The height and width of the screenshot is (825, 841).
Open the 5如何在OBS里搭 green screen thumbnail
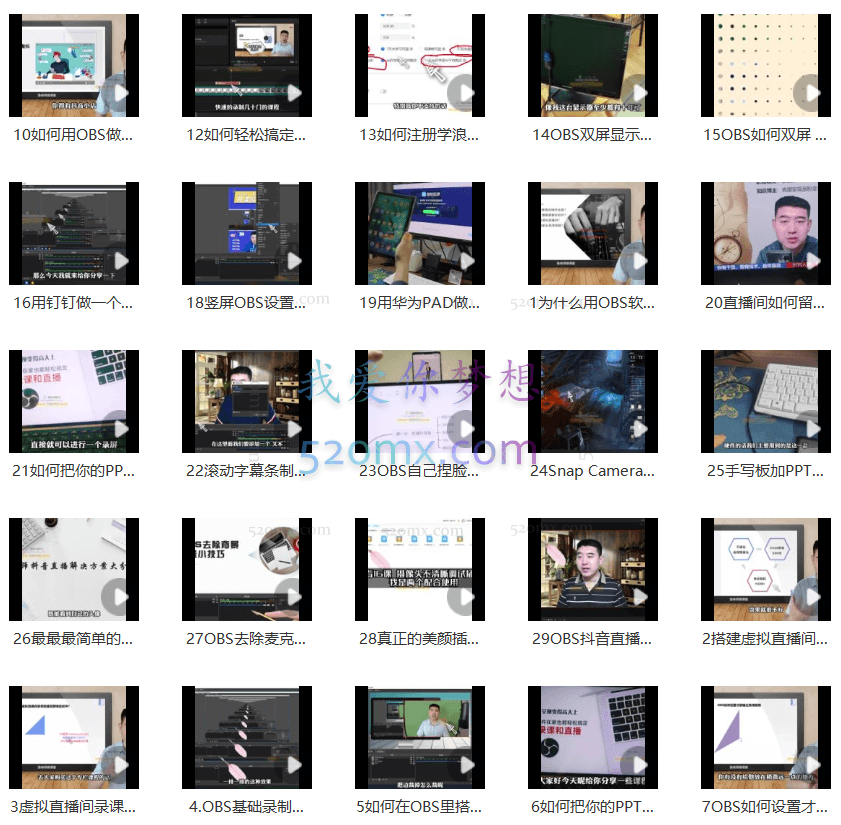[x=419, y=737]
